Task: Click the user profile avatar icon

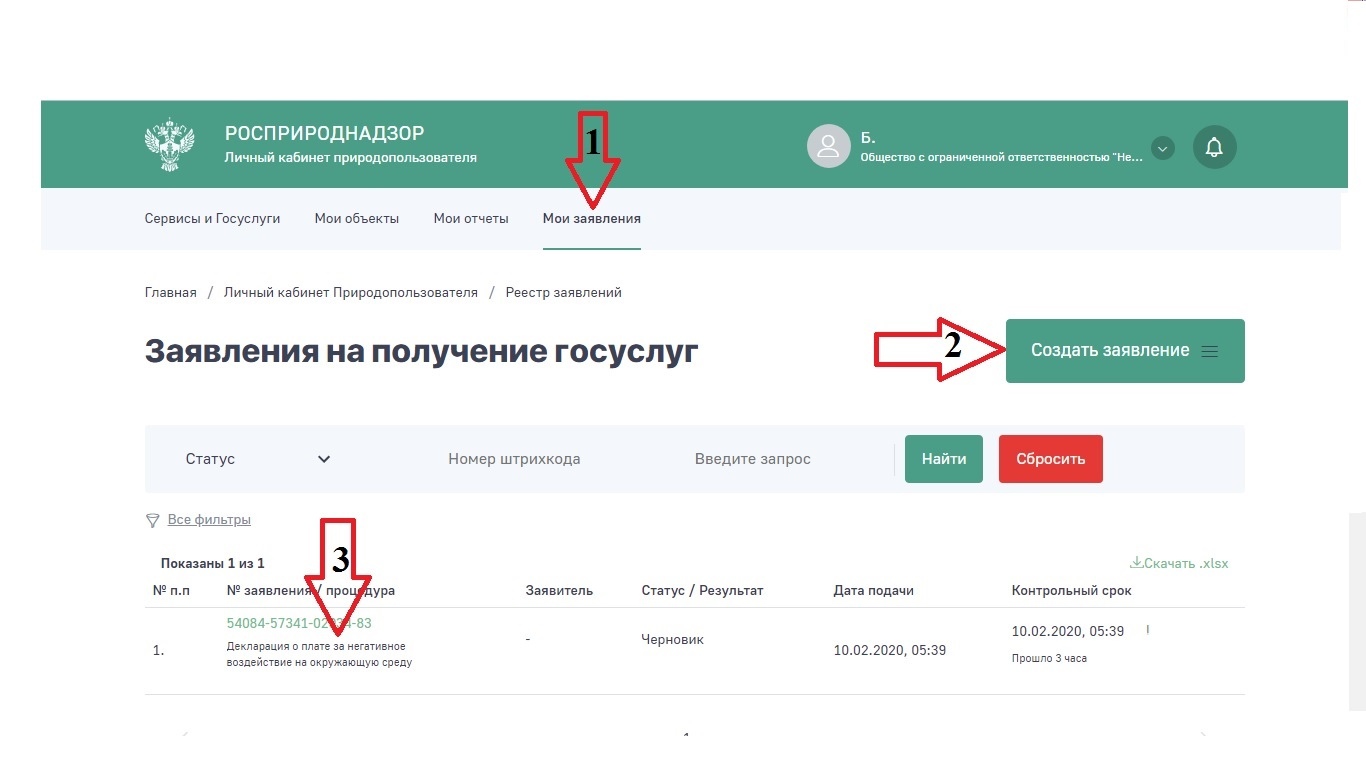Action: [x=828, y=146]
